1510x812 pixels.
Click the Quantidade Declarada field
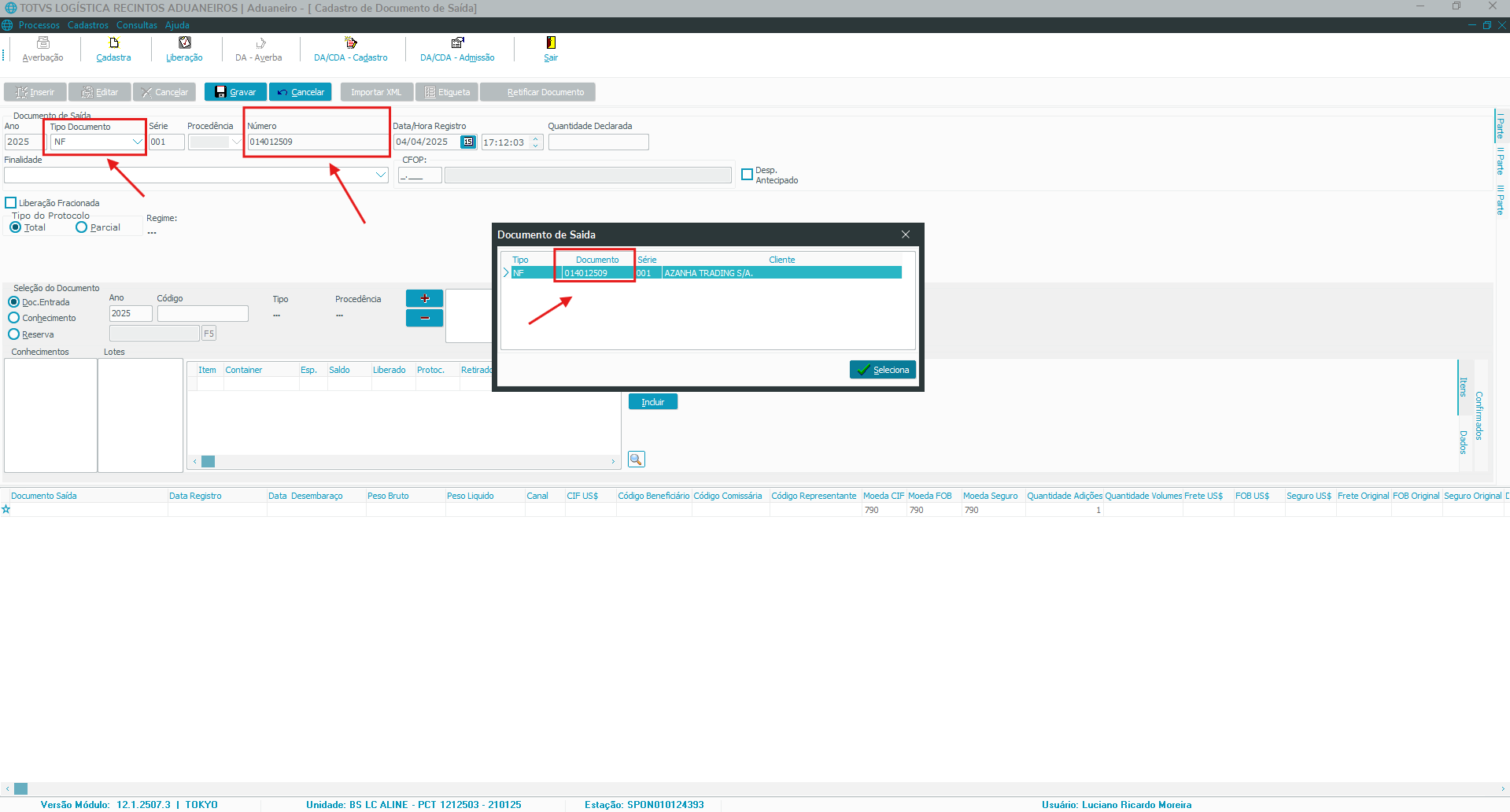pos(598,142)
